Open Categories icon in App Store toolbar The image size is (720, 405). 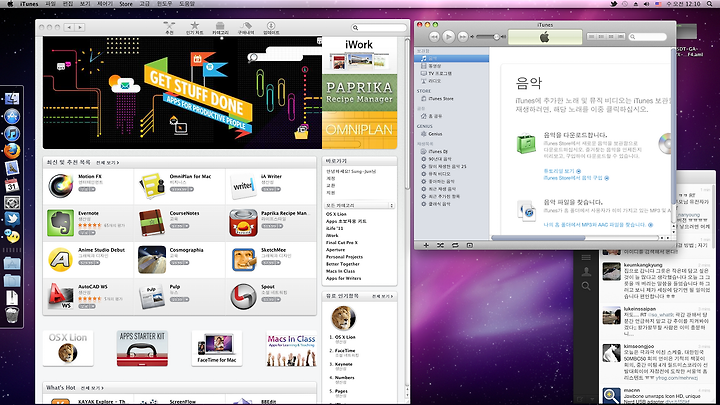coord(220,28)
